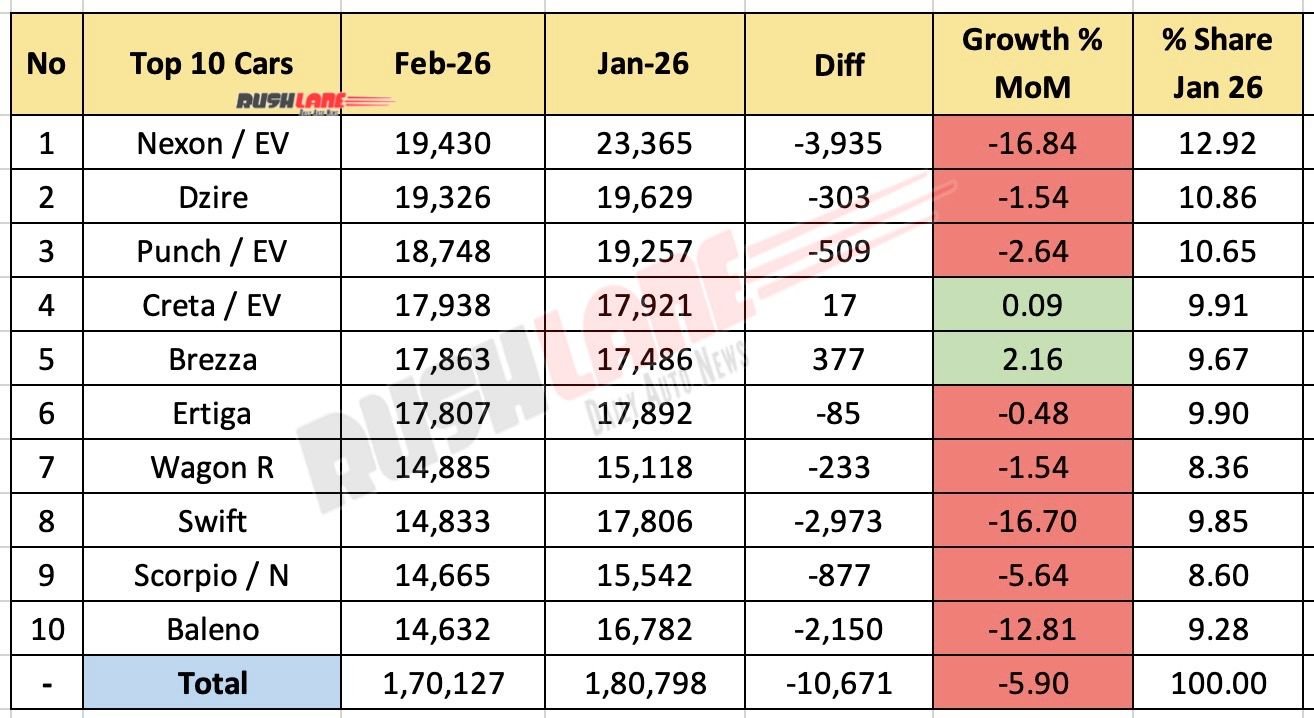The image size is (1314, 718).
Task: Select the Dzire name cell
Action: click(212, 197)
